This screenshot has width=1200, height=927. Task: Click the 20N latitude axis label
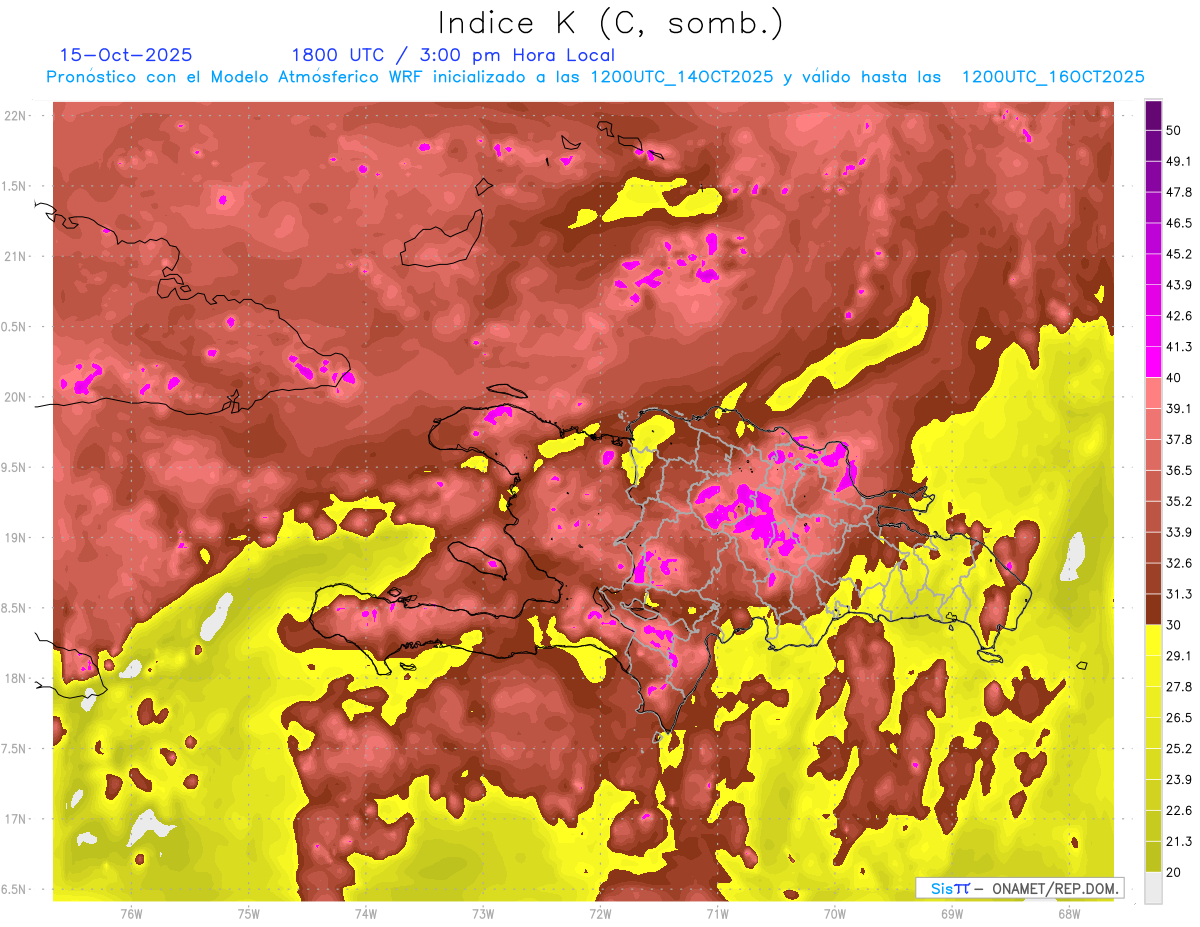[x=18, y=397]
